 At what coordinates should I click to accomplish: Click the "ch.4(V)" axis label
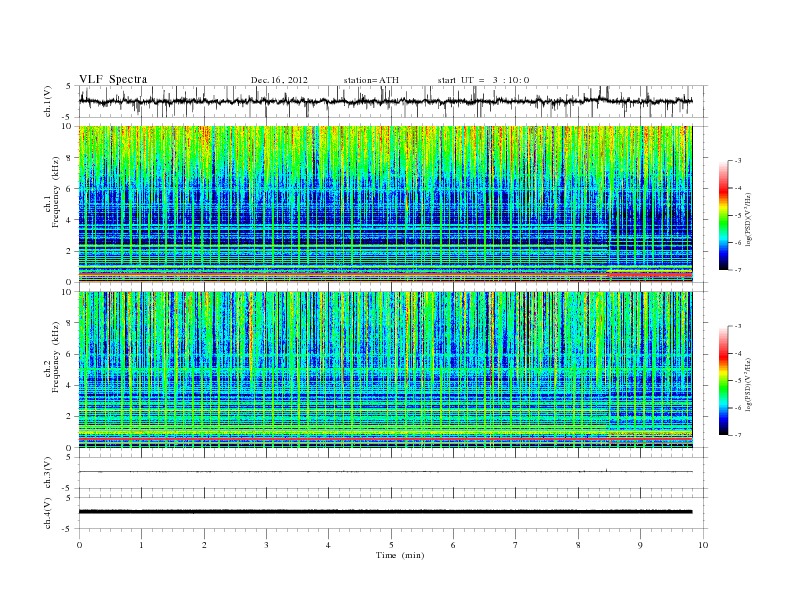coord(48,513)
